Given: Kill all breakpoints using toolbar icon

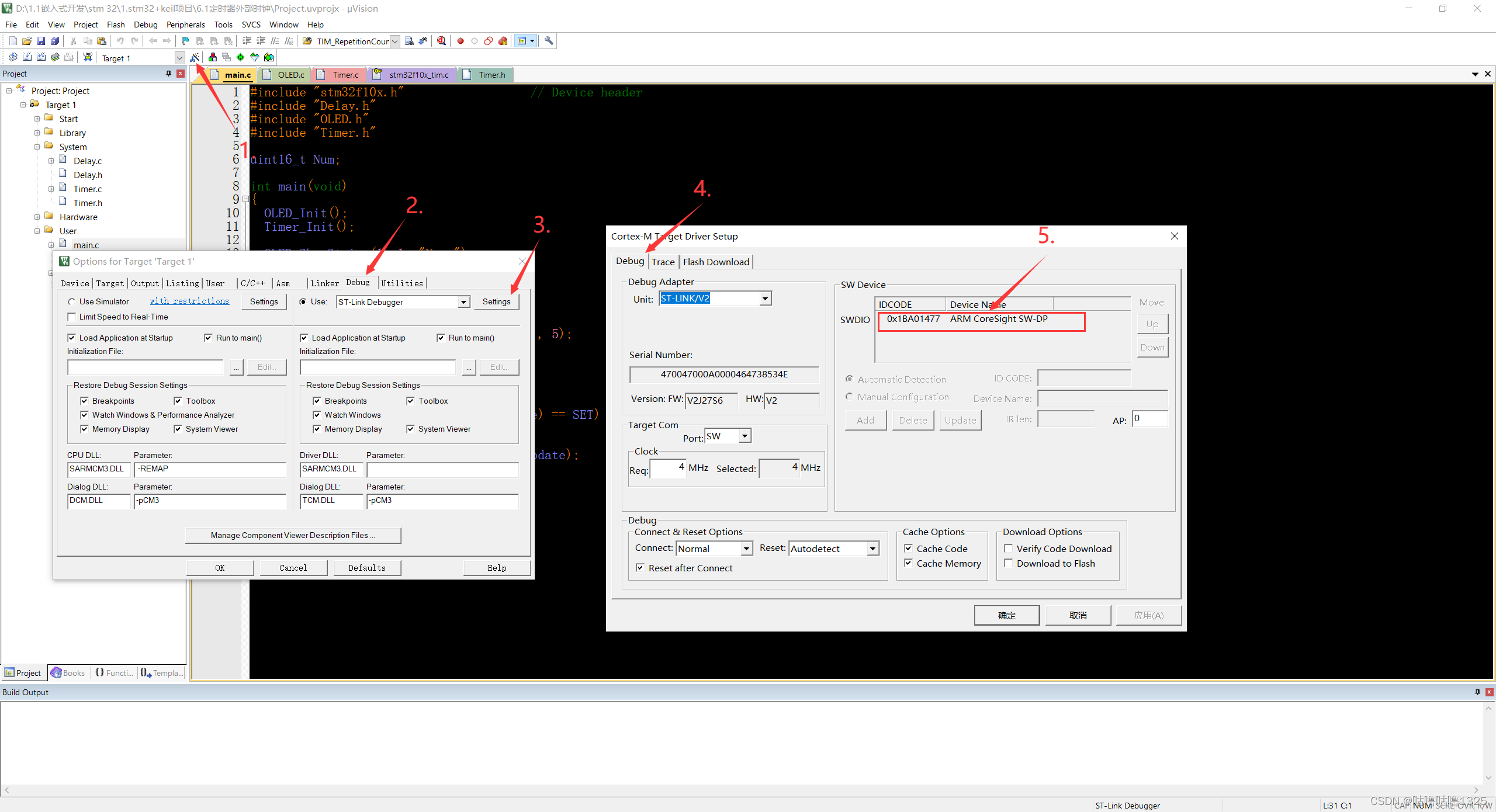Looking at the screenshot, I should click(x=503, y=41).
